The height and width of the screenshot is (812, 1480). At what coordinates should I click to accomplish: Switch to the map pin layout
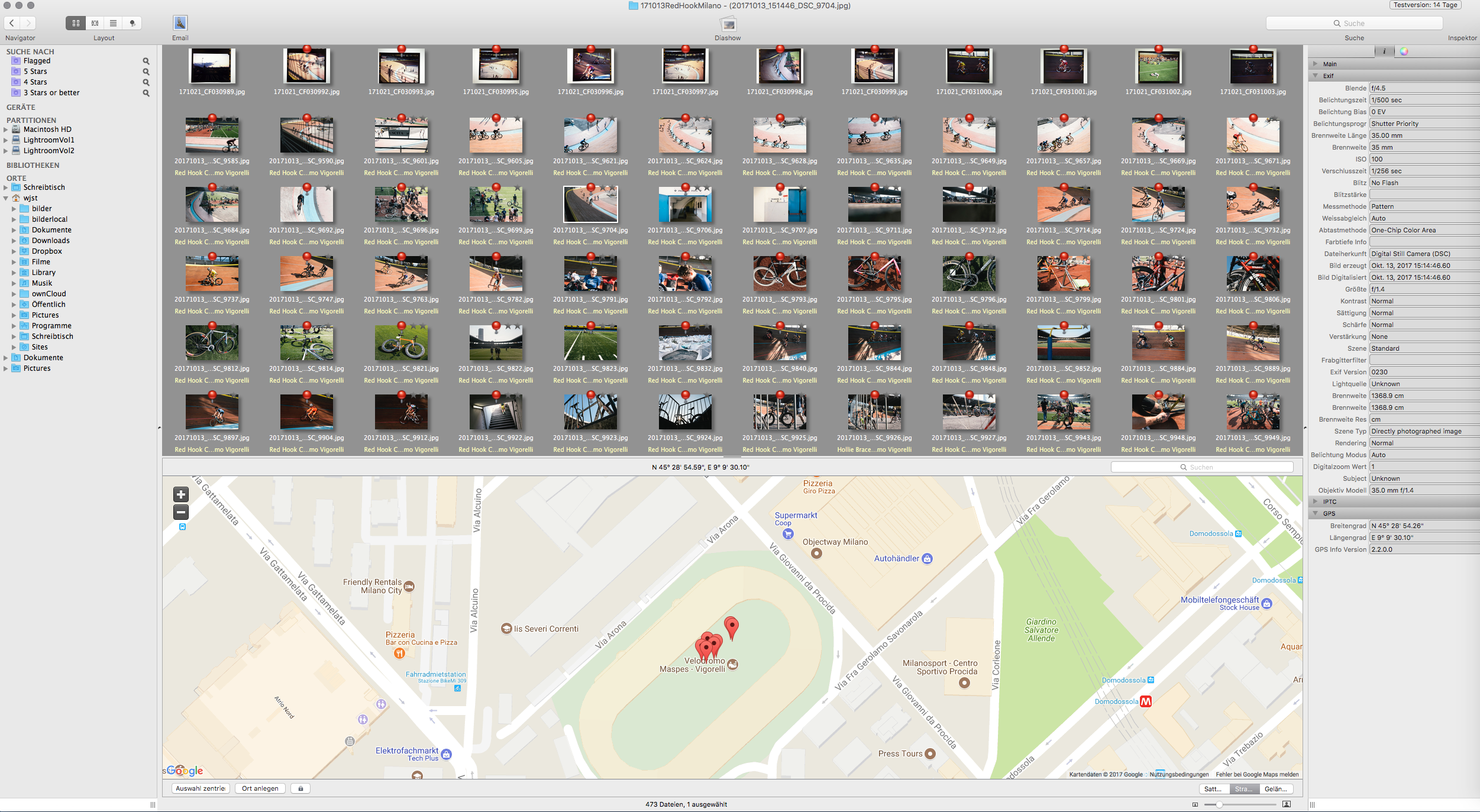tap(132, 23)
